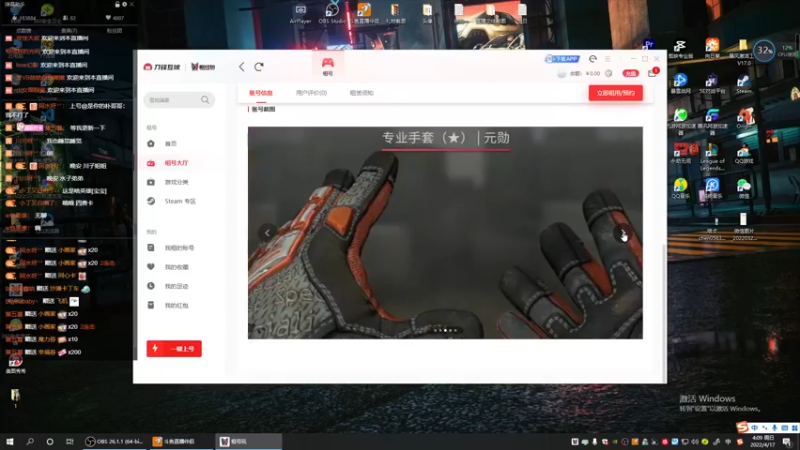Click the red 一键上号 button

point(174,348)
